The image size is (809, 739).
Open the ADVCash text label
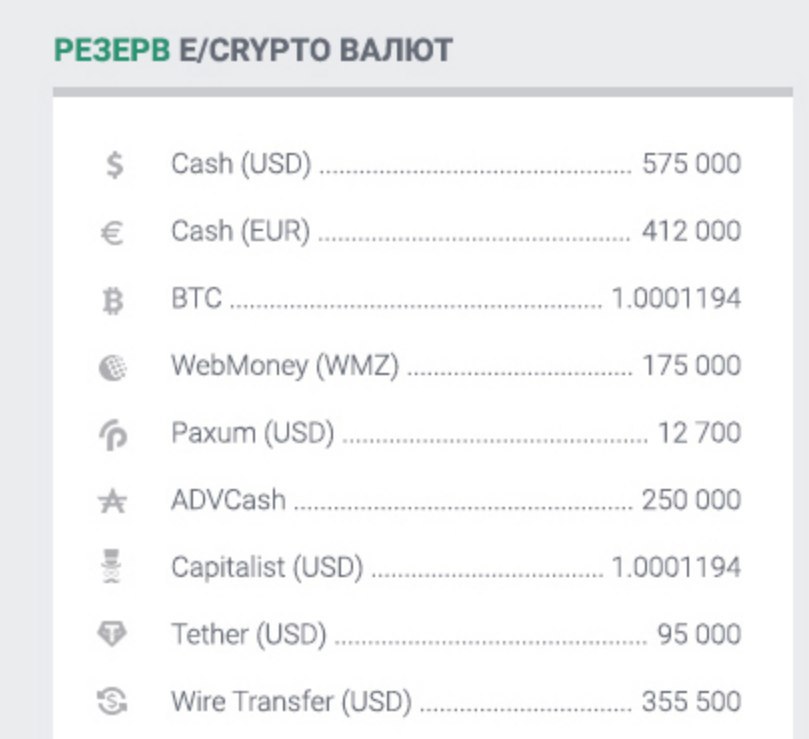(x=228, y=500)
